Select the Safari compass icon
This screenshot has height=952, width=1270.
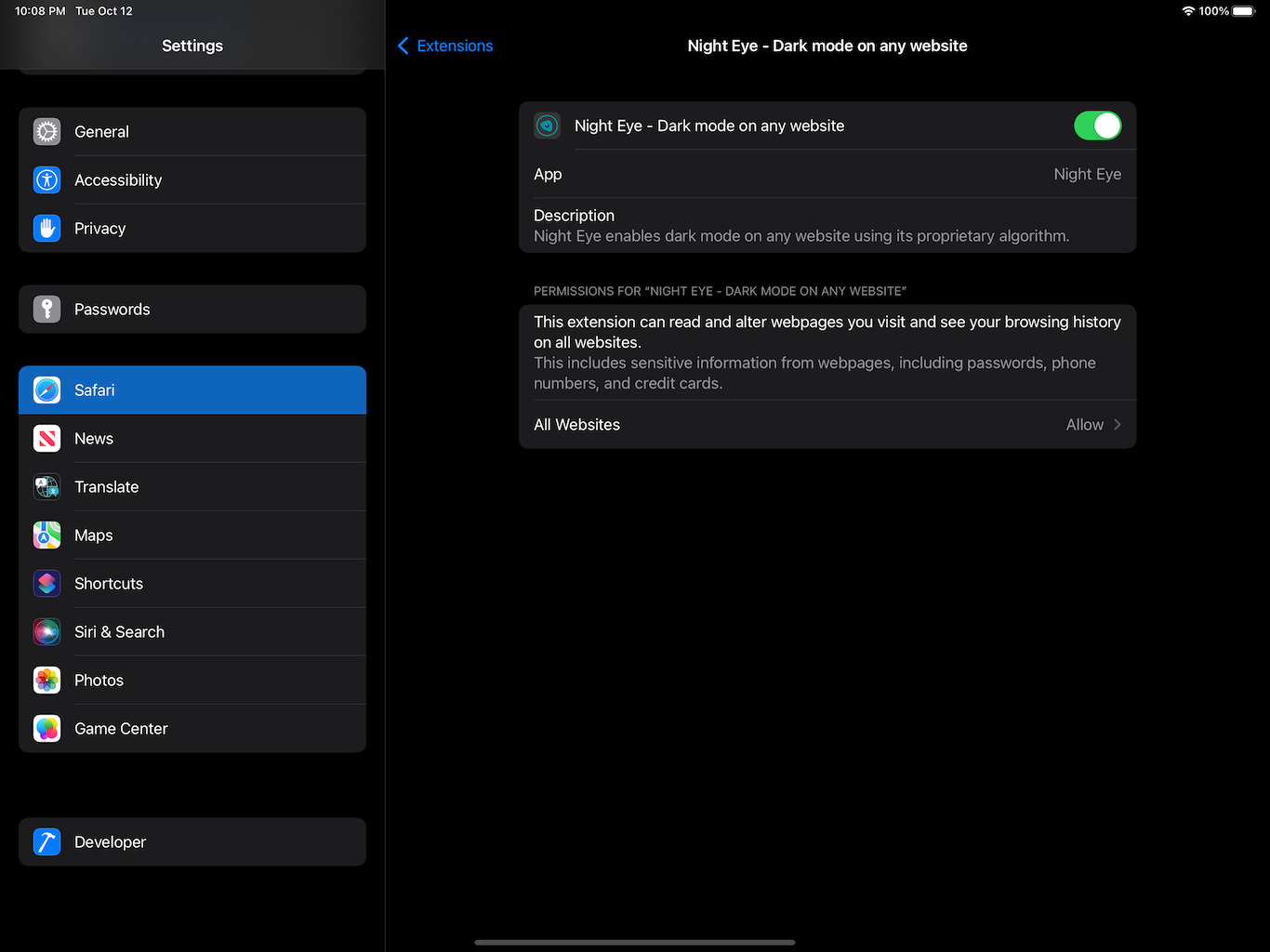tap(46, 390)
